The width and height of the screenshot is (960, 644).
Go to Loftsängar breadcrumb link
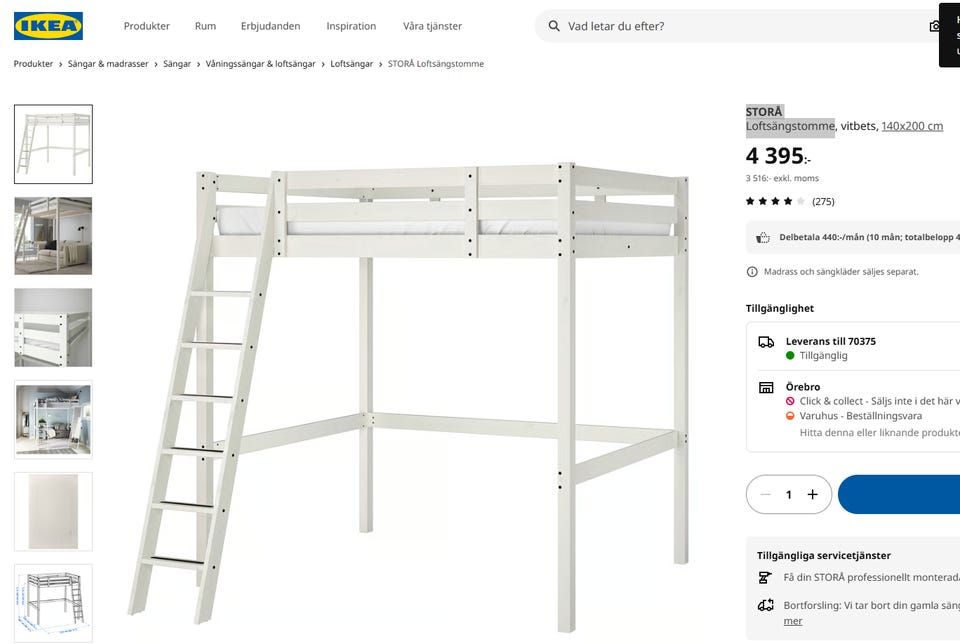351,64
